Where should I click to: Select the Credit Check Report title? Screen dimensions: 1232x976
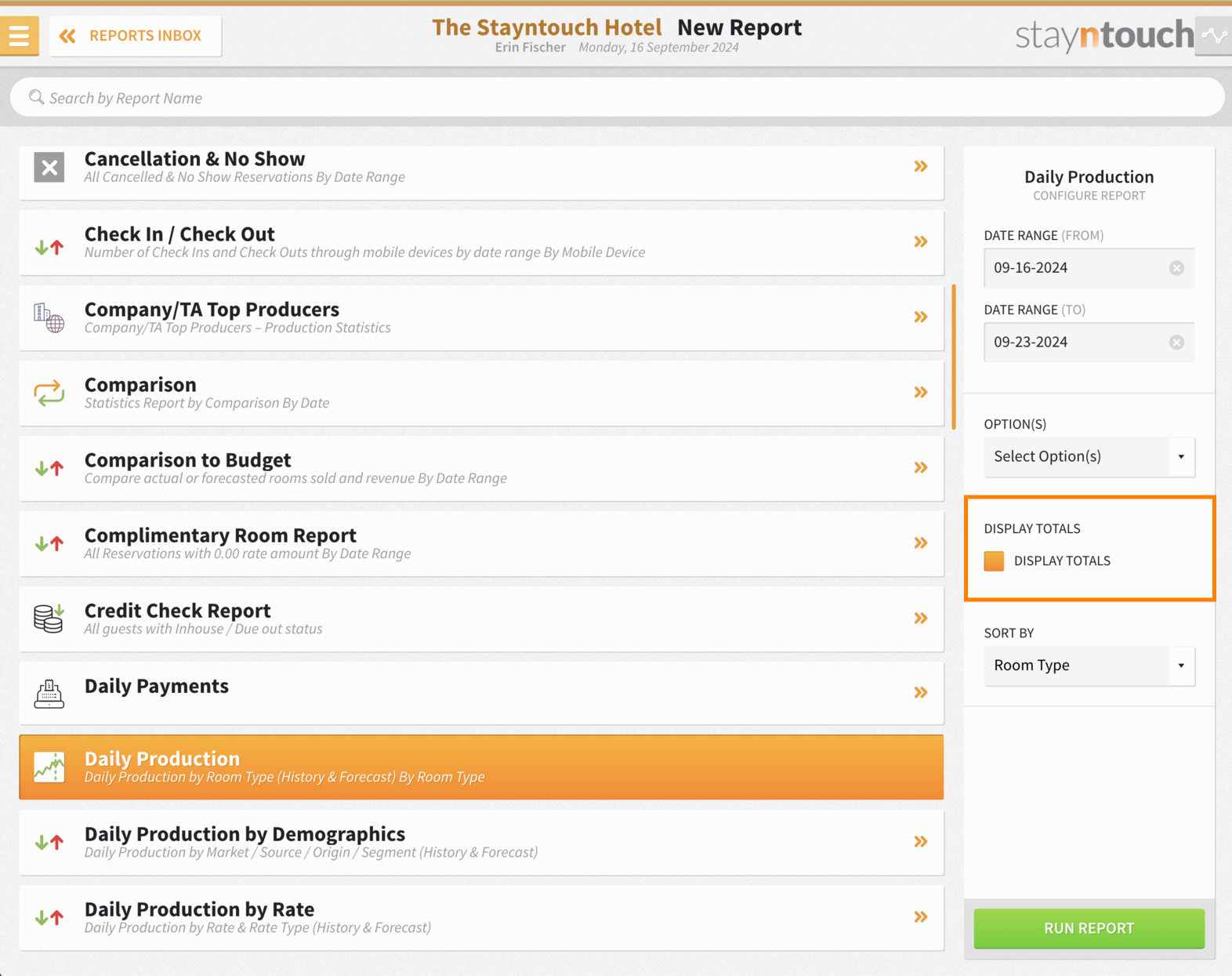coord(178,611)
